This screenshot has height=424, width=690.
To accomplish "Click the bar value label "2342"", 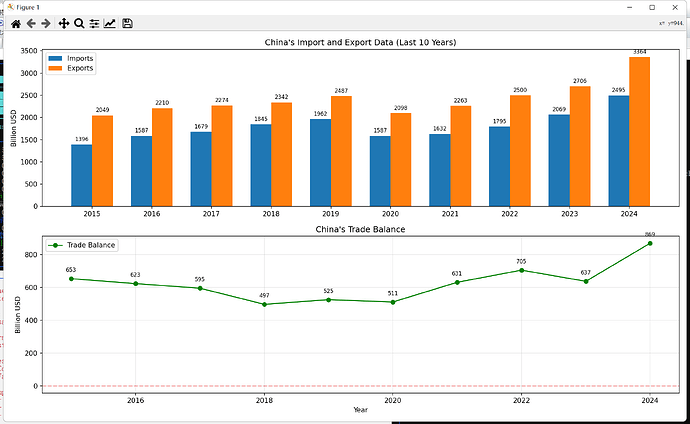I will [282, 97].
